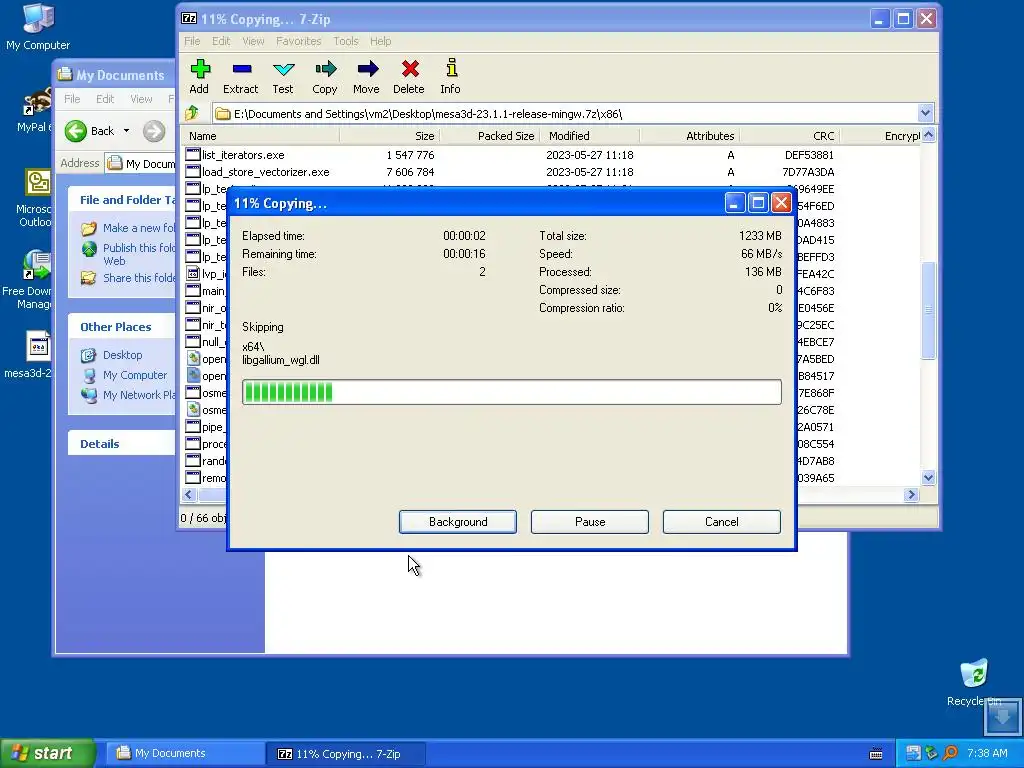Screen dimensions: 1024x768
Task: Click the 7-Zip Copying taskbar button
Action: coord(346,754)
